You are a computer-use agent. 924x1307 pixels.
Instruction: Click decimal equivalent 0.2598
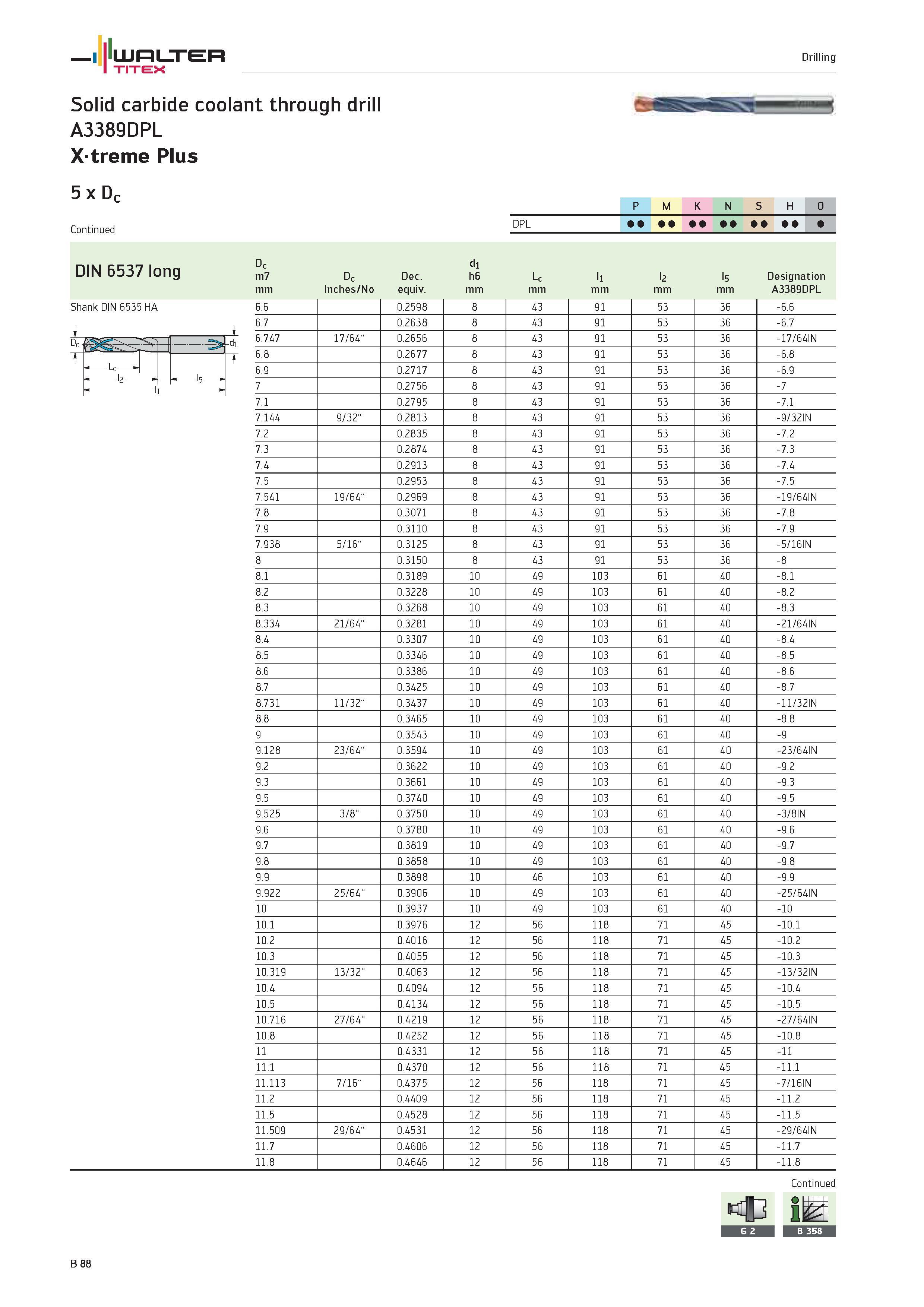[412, 307]
